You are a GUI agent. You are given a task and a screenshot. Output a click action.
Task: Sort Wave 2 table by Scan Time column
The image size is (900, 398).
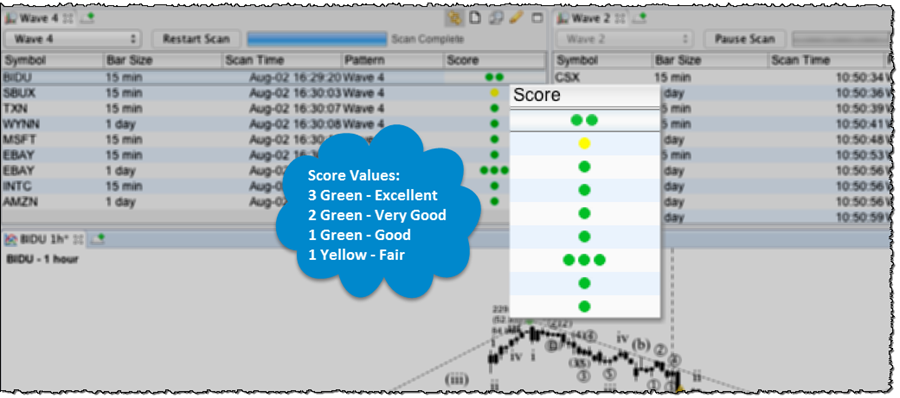coord(827,60)
